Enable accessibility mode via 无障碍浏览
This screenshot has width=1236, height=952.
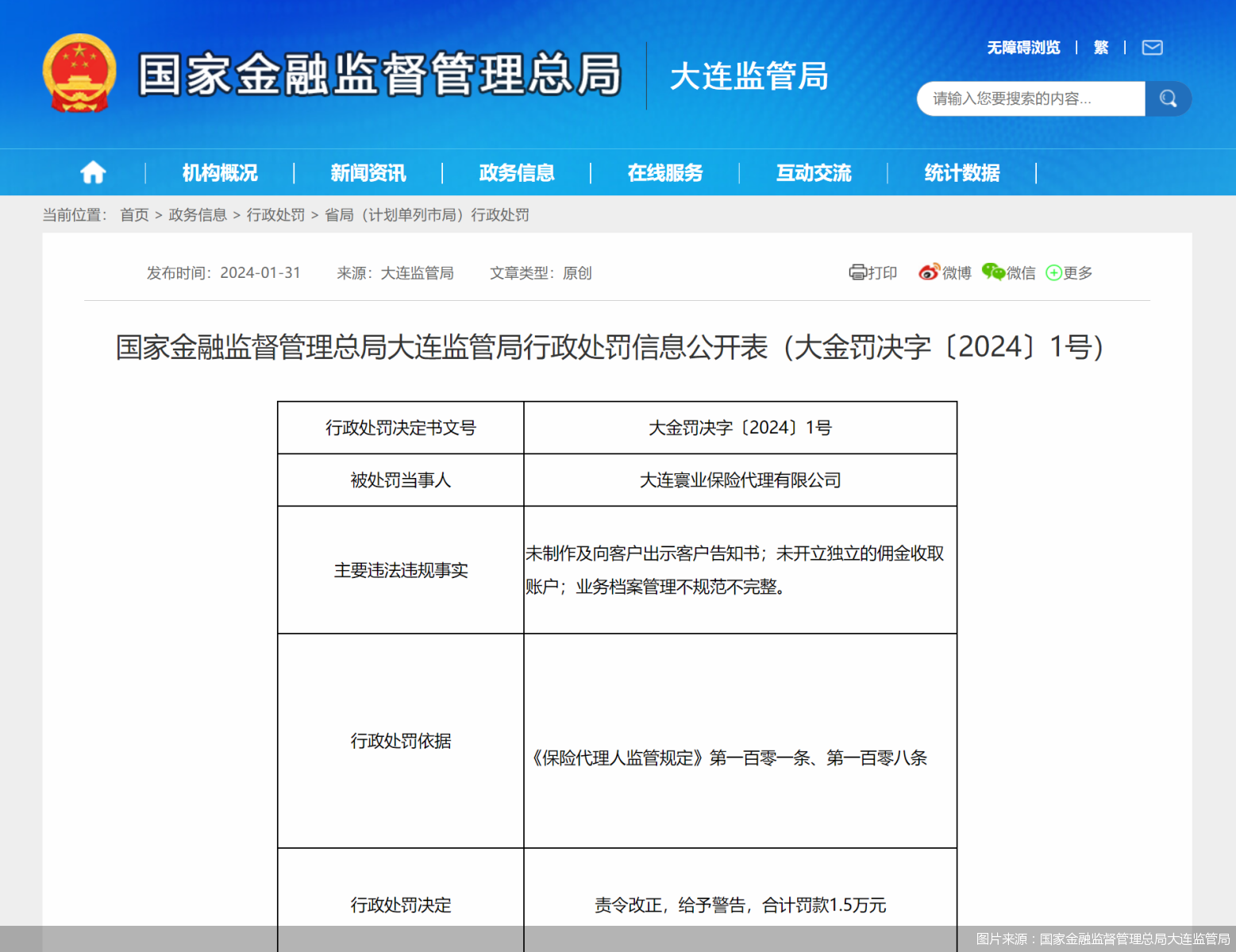click(1022, 48)
